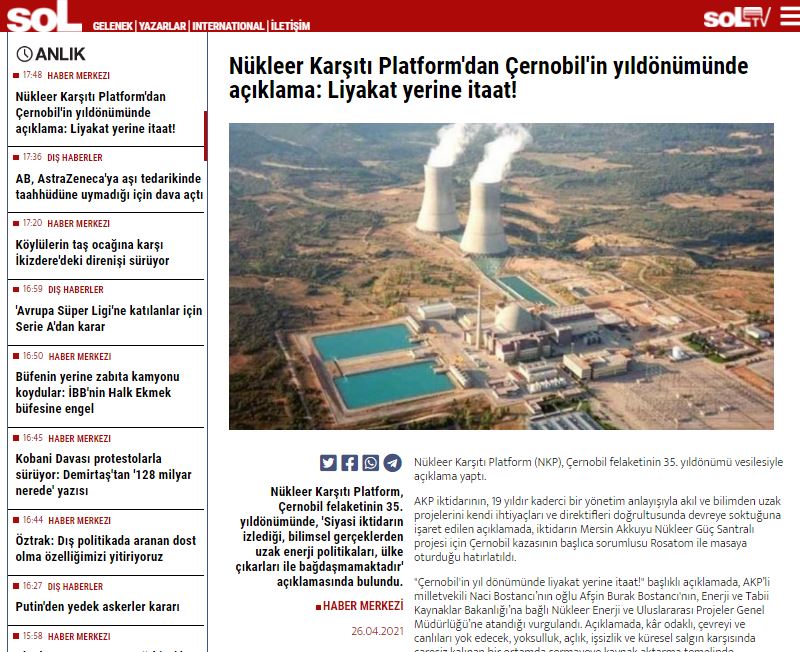
Task: Click the article date 26.04.2021
Action: pyautogui.click(x=377, y=631)
